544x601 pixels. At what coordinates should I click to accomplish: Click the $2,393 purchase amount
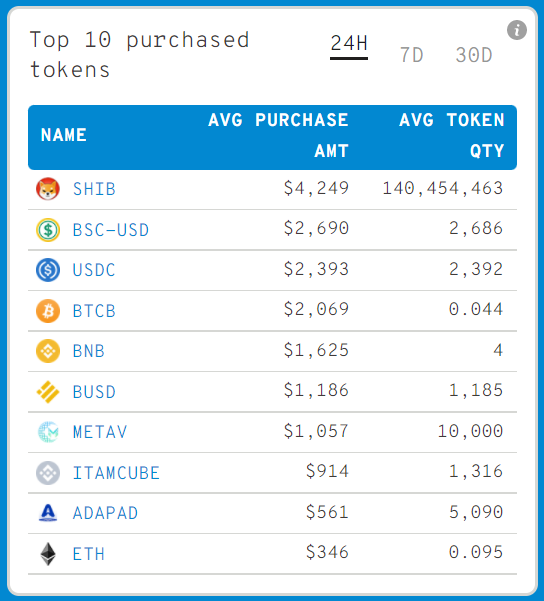(316, 269)
